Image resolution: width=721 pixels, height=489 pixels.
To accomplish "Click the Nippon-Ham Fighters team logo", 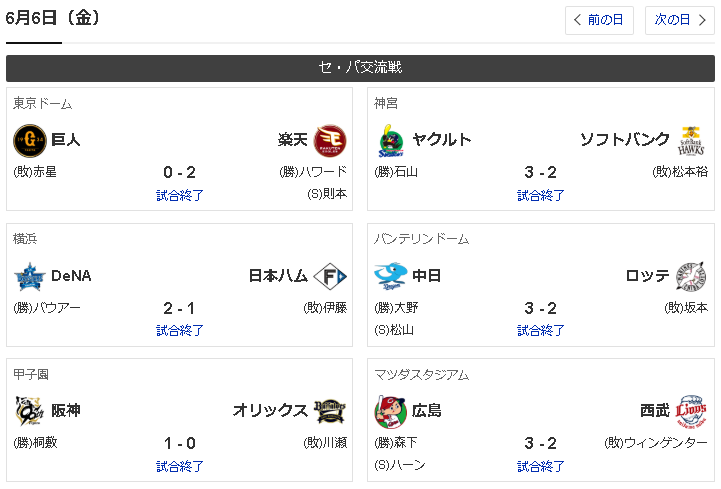I will 330,276.
